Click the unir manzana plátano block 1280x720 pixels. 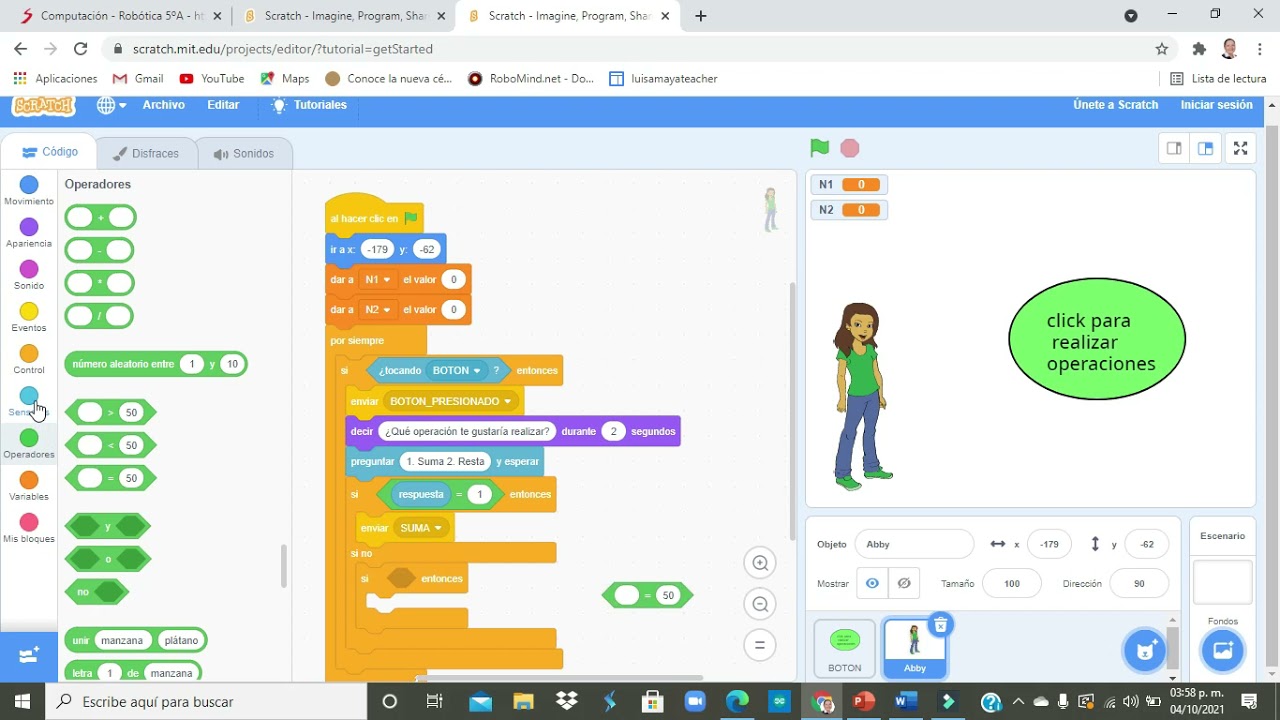tap(135, 640)
